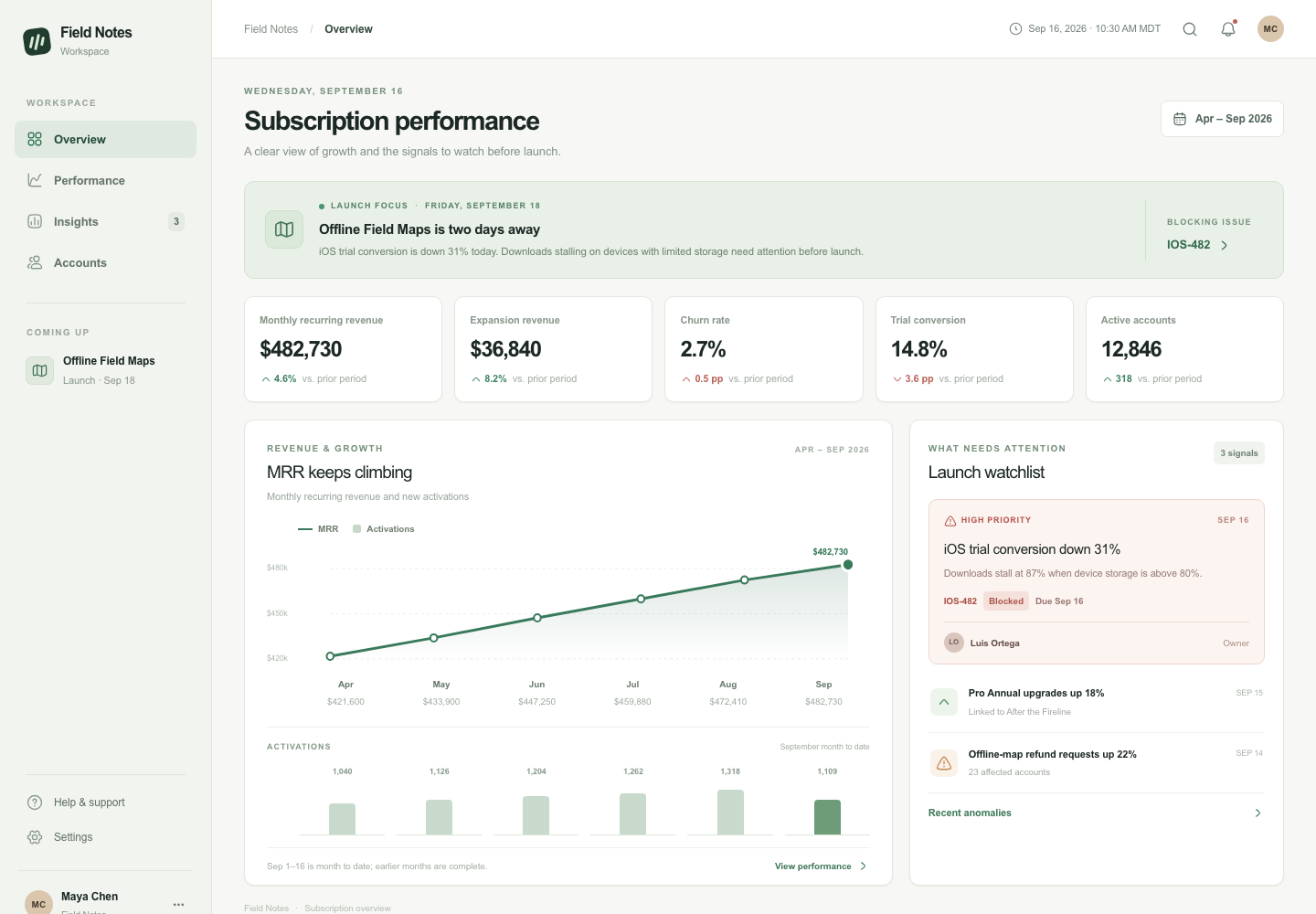The image size is (1316, 914).
Task: Select the Sep data point on MRR line
Action: click(x=848, y=565)
